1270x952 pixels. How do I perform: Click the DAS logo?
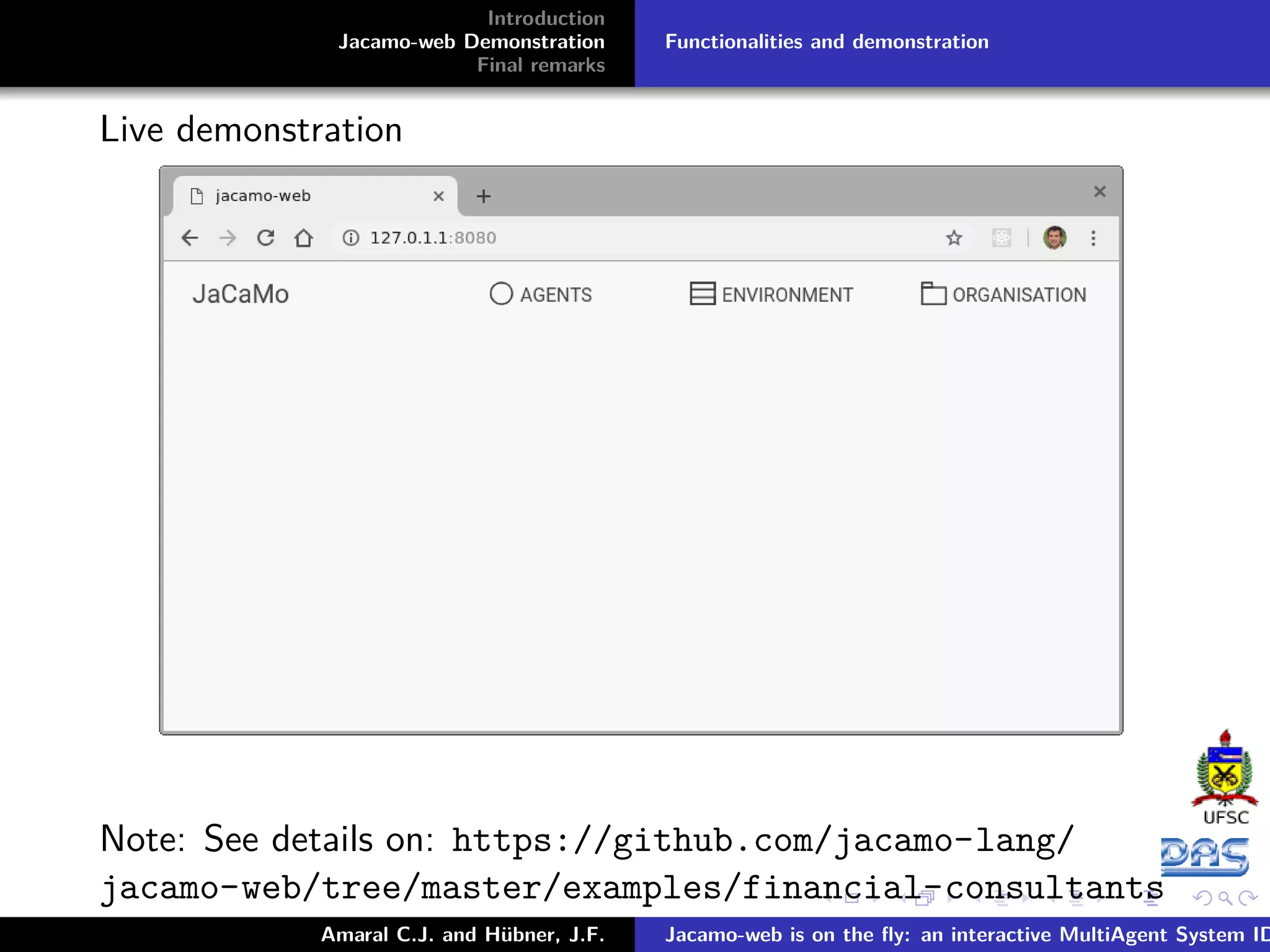(x=1204, y=857)
